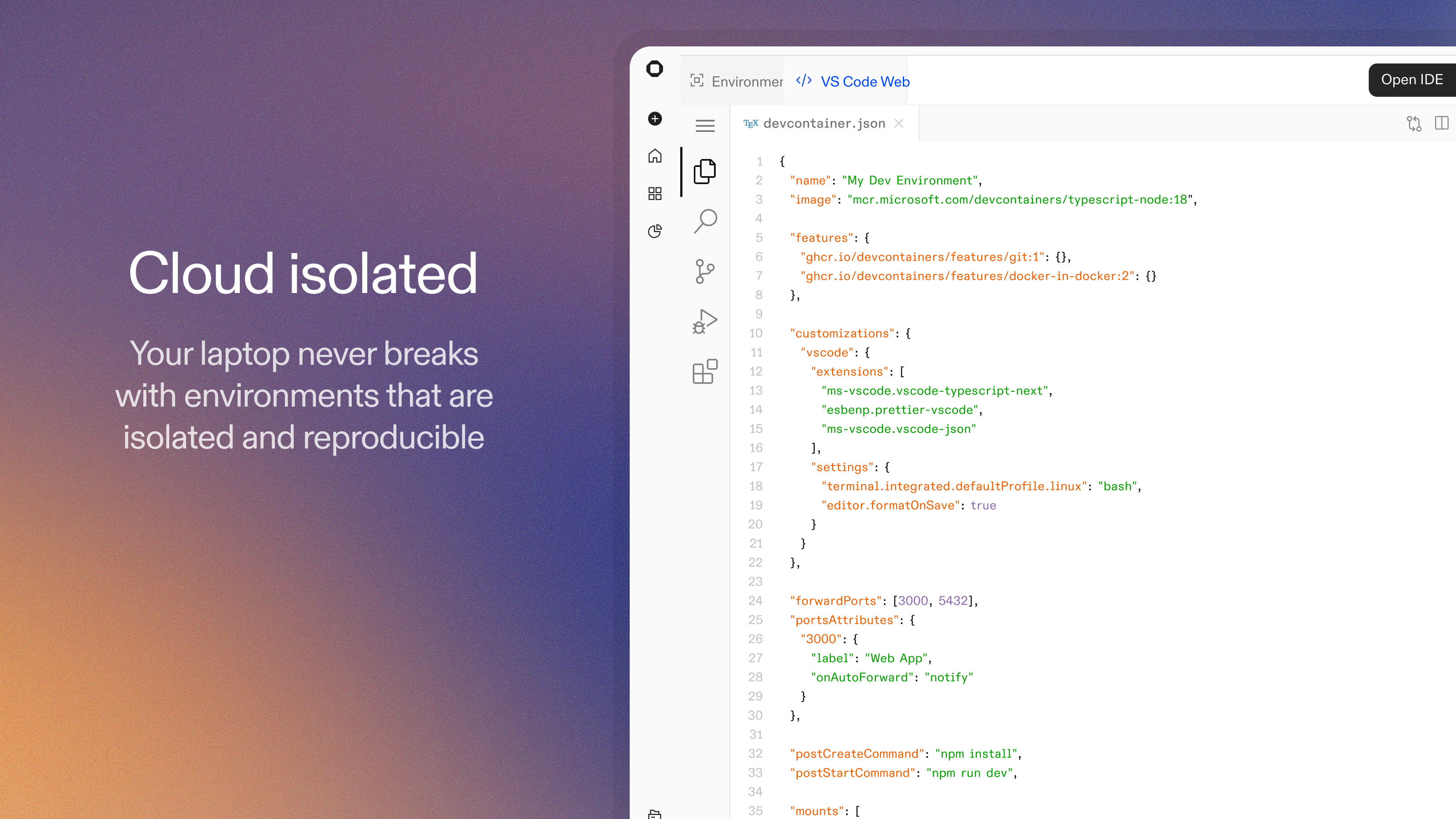Select the VS Code Web tab
This screenshot has height=819, width=1456.
coord(853,81)
